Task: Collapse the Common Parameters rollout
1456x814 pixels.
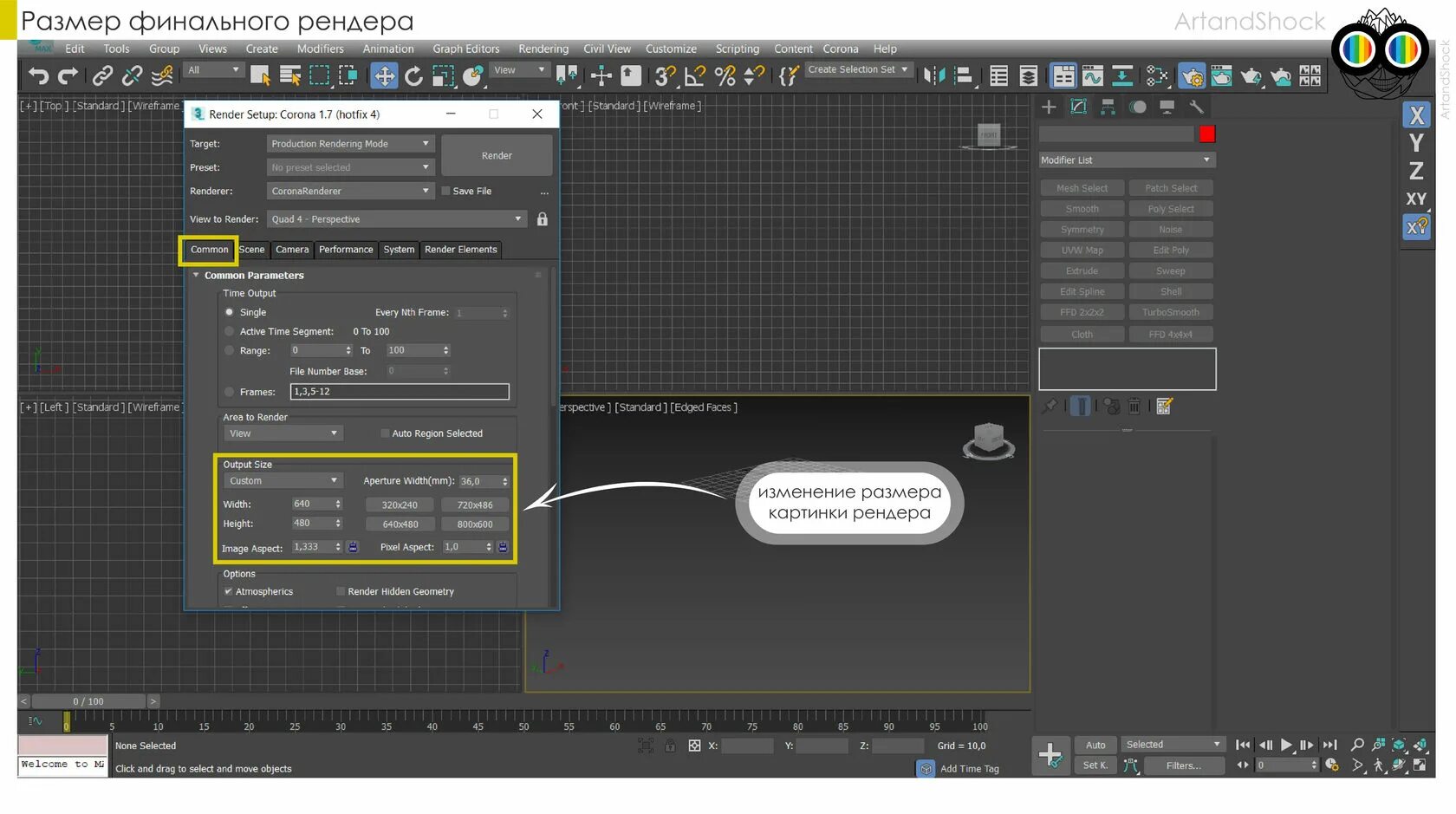Action: (196, 275)
